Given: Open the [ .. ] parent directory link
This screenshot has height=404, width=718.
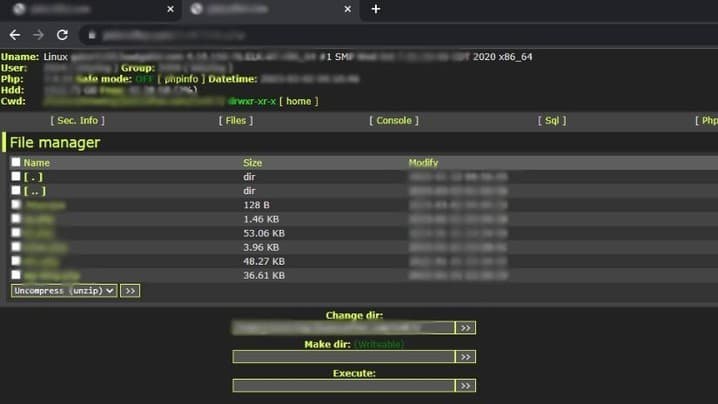Looking at the screenshot, I should (35, 191).
